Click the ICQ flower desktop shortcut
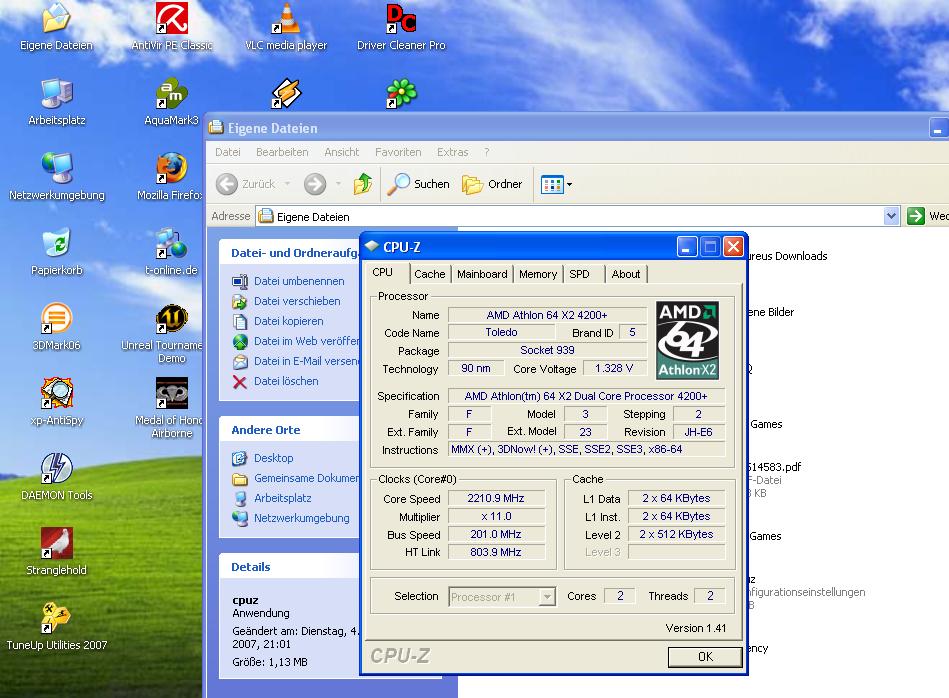Image resolution: width=949 pixels, height=698 pixels. 401,93
